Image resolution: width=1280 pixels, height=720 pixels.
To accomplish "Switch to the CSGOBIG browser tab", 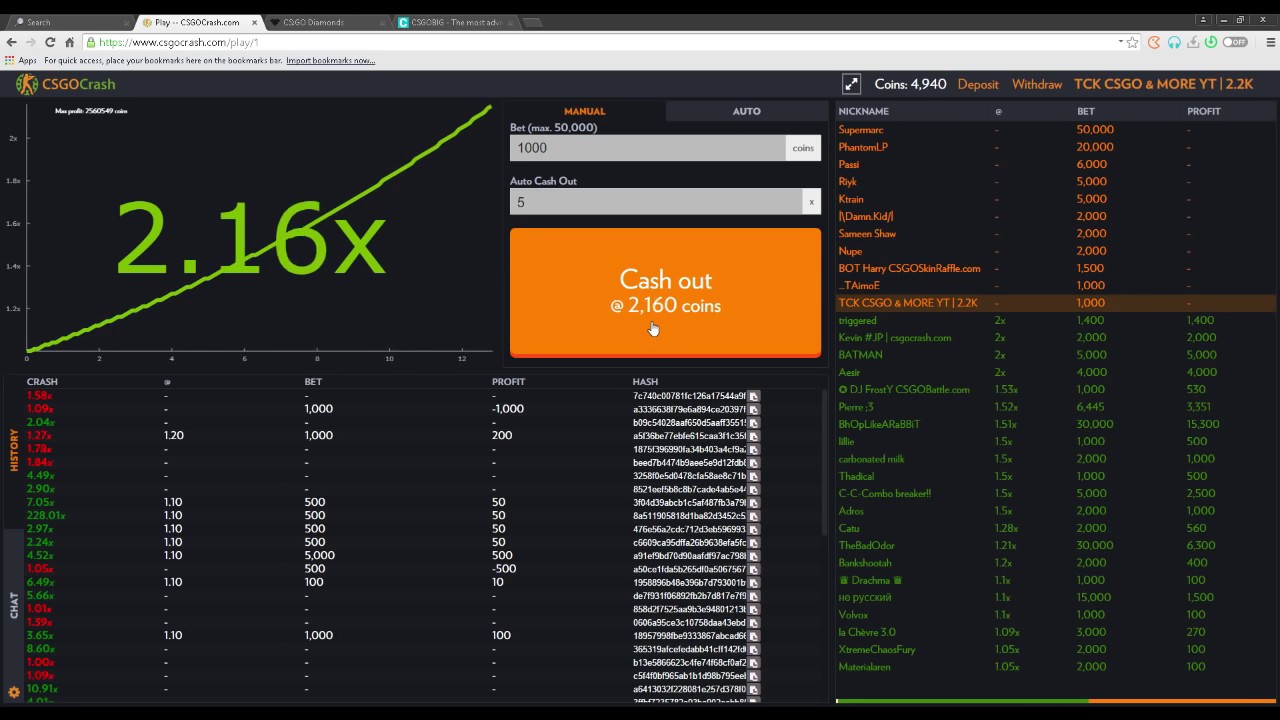I will [x=455, y=22].
